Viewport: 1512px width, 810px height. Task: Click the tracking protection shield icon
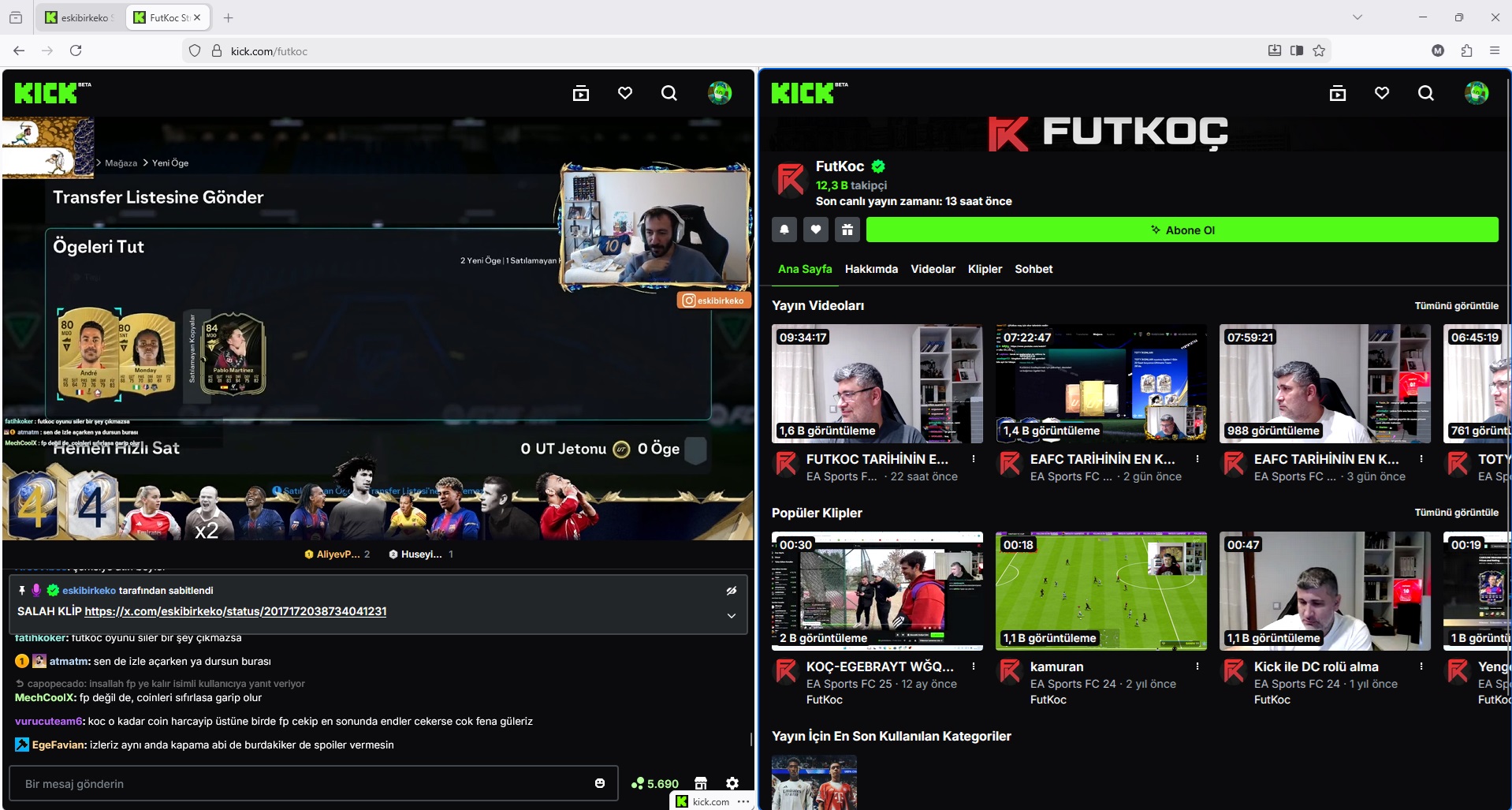click(x=195, y=50)
